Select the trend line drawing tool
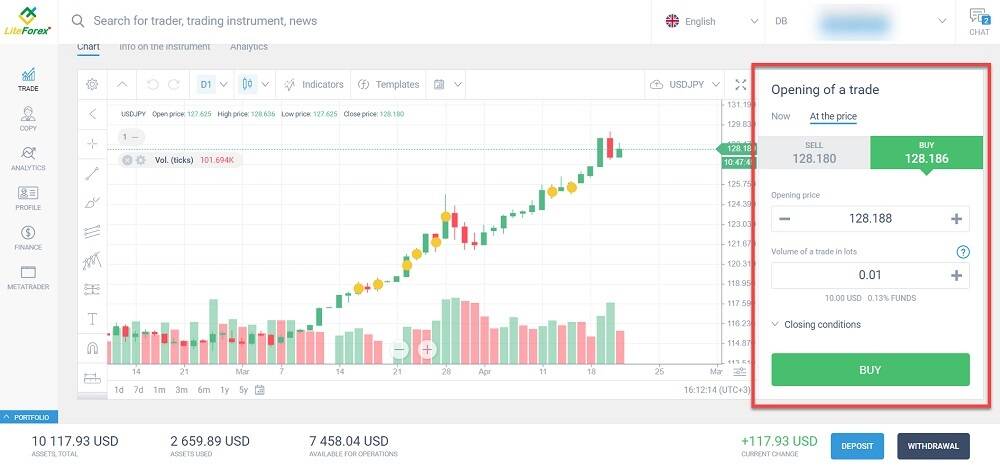Viewport: 1000px width, 469px height. pos(92,173)
